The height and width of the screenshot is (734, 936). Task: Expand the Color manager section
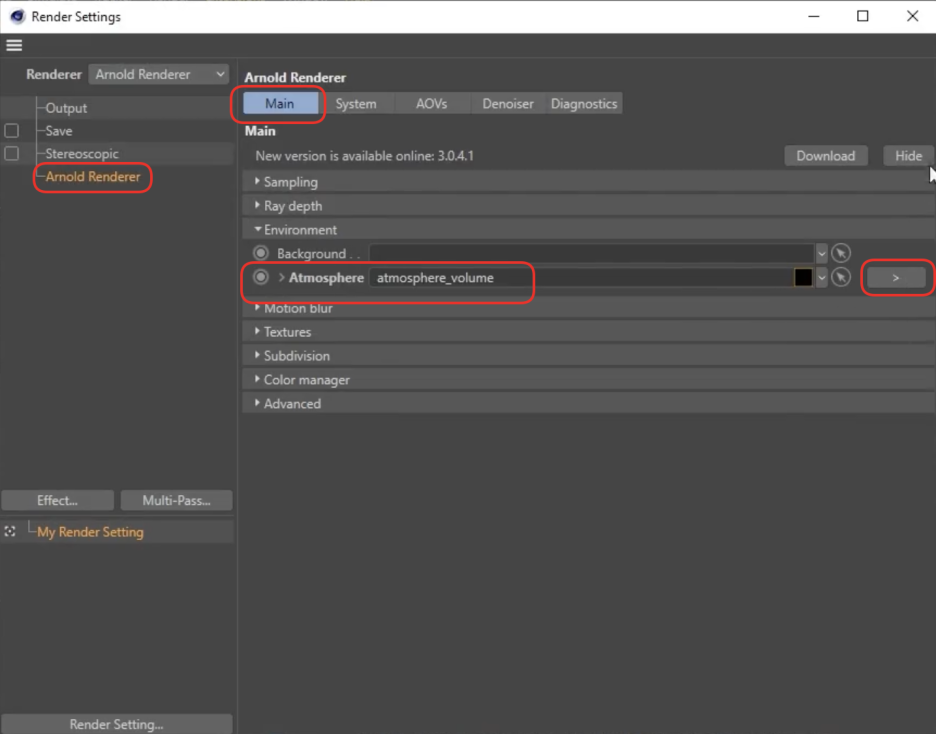[x=257, y=379]
